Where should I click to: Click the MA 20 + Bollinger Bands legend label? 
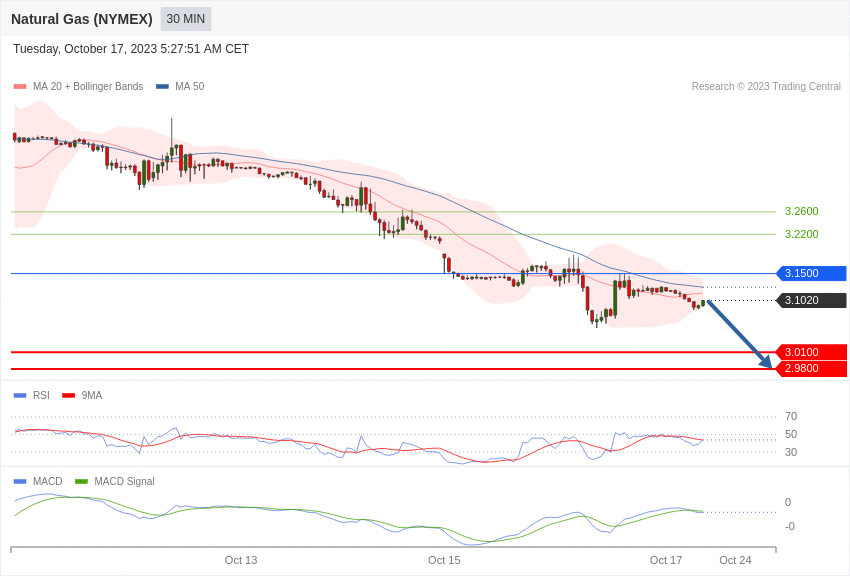click(88, 86)
